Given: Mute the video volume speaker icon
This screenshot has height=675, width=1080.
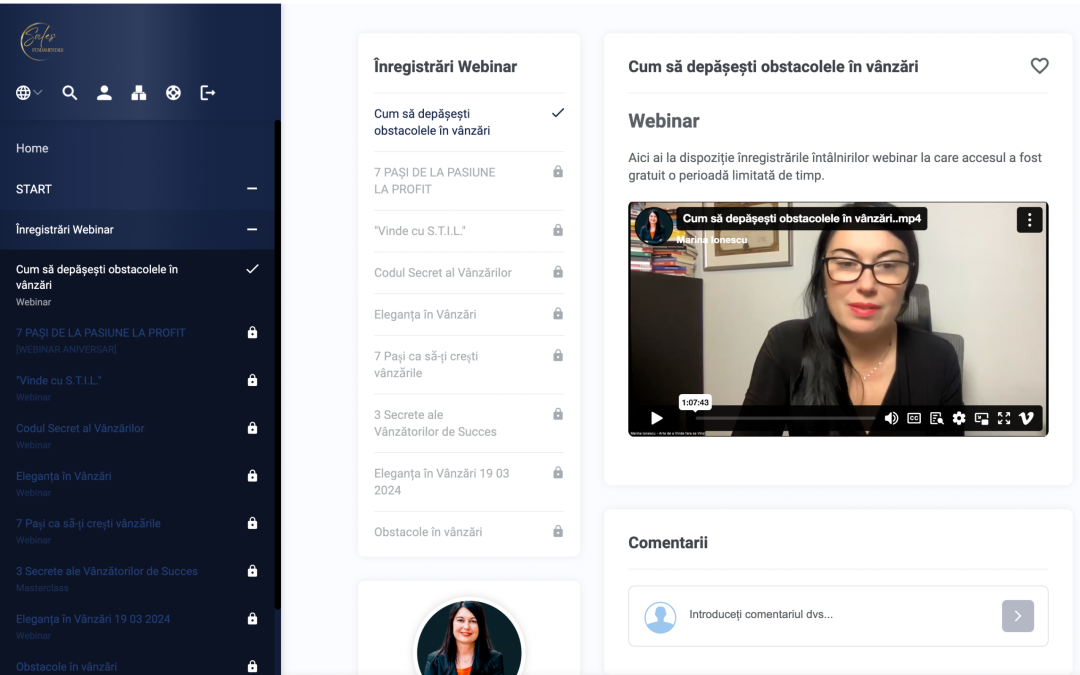Looking at the screenshot, I should click(x=891, y=418).
